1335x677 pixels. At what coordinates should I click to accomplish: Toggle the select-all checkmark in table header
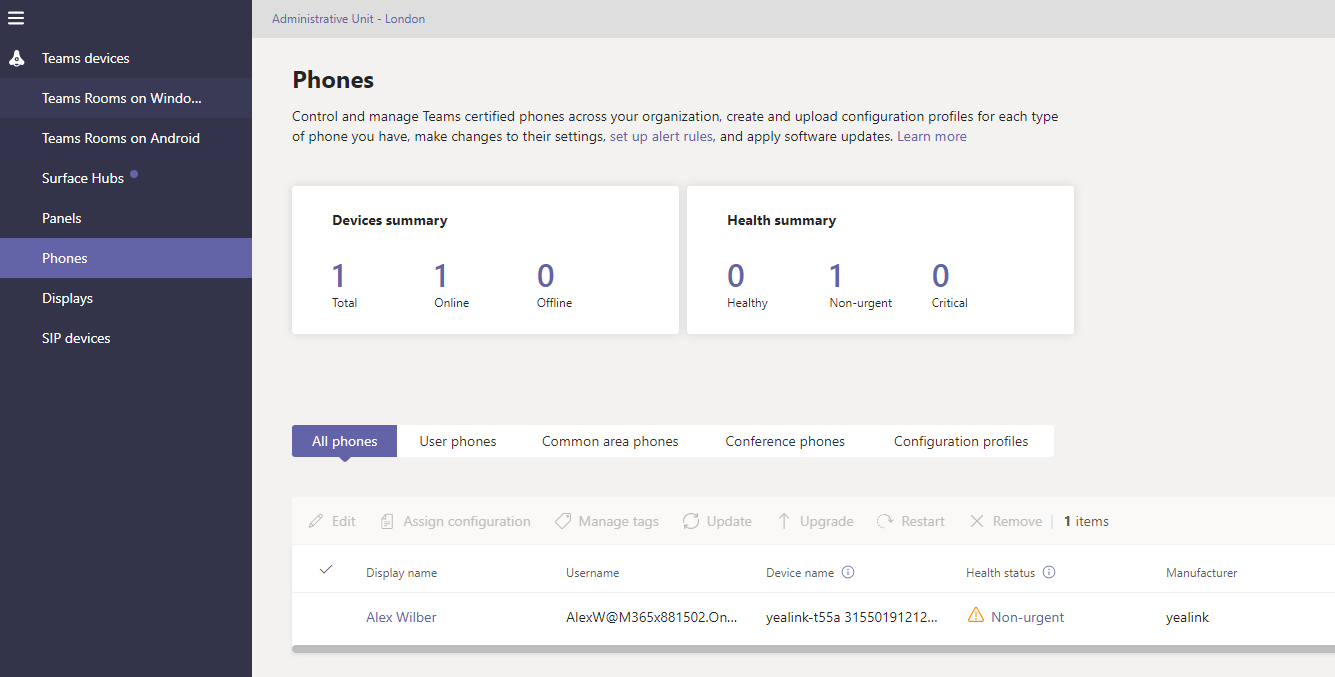point(325,570)
